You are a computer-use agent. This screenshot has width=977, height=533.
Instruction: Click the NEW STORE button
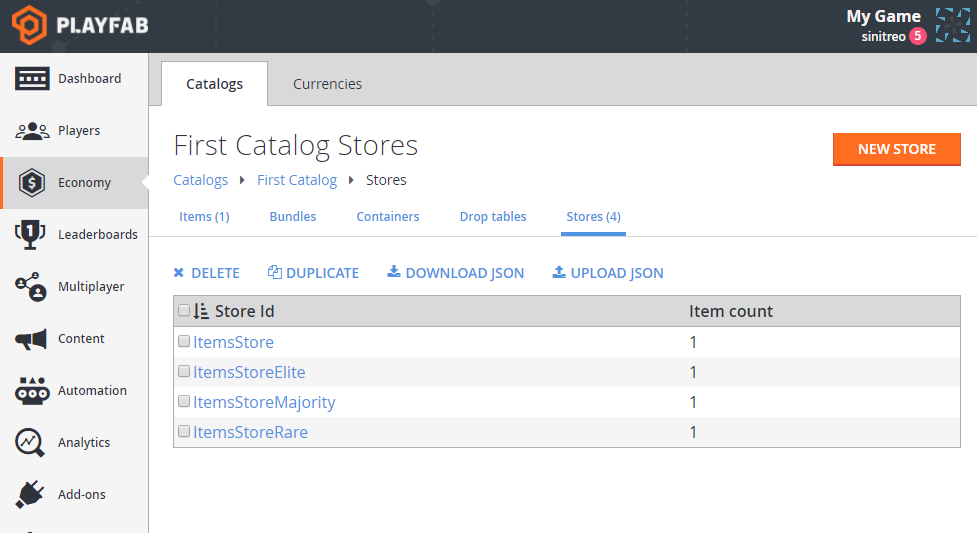pos(897,149)
